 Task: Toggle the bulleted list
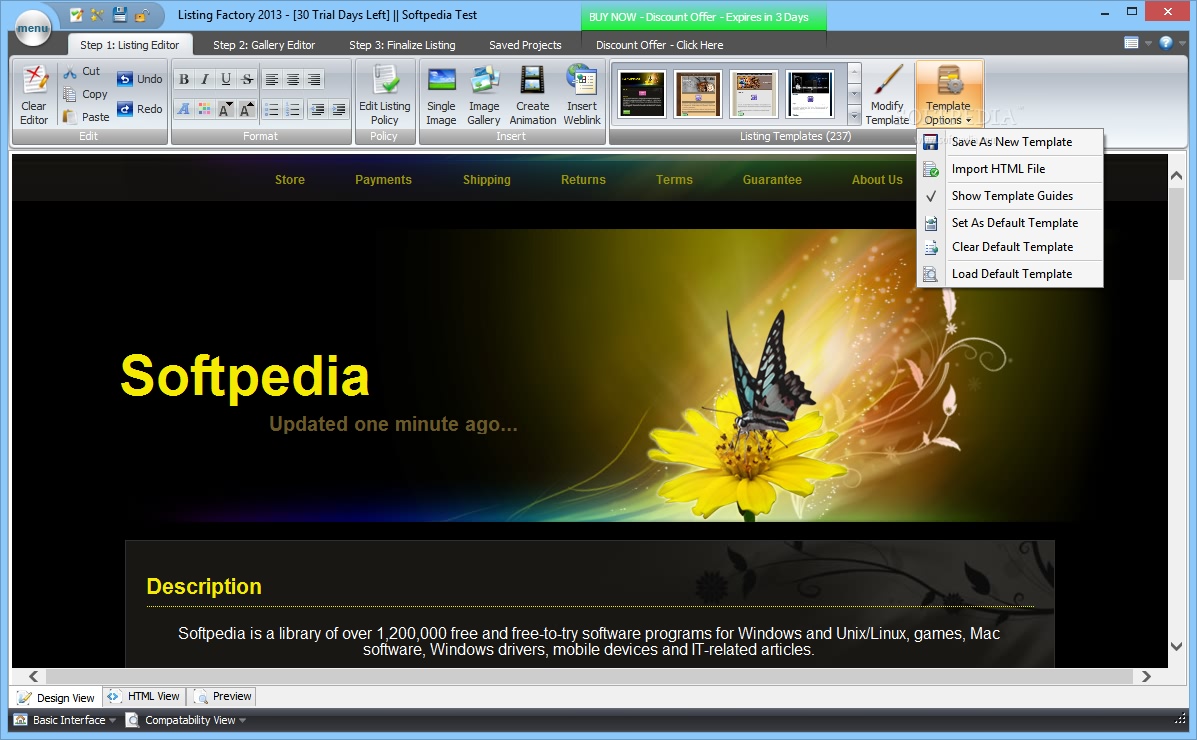[x=272, y=110]
